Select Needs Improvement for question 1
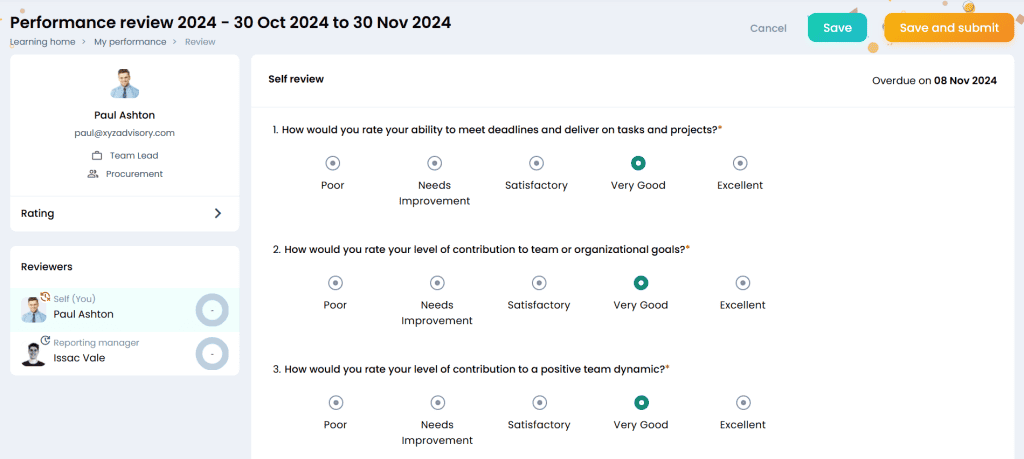Image resolution: width=1024 pixels, height=459 pixels. click(x=434, y=163)
